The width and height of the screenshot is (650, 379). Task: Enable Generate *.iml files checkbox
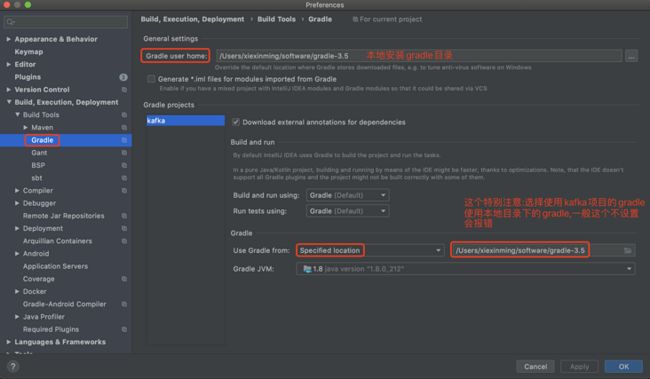point(151,79)
